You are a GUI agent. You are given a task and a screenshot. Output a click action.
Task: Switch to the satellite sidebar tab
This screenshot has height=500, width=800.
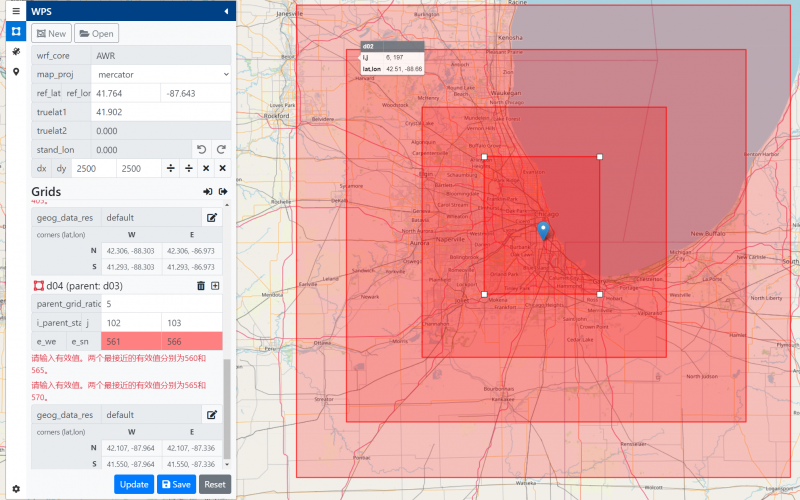click(x=16, y=50)
